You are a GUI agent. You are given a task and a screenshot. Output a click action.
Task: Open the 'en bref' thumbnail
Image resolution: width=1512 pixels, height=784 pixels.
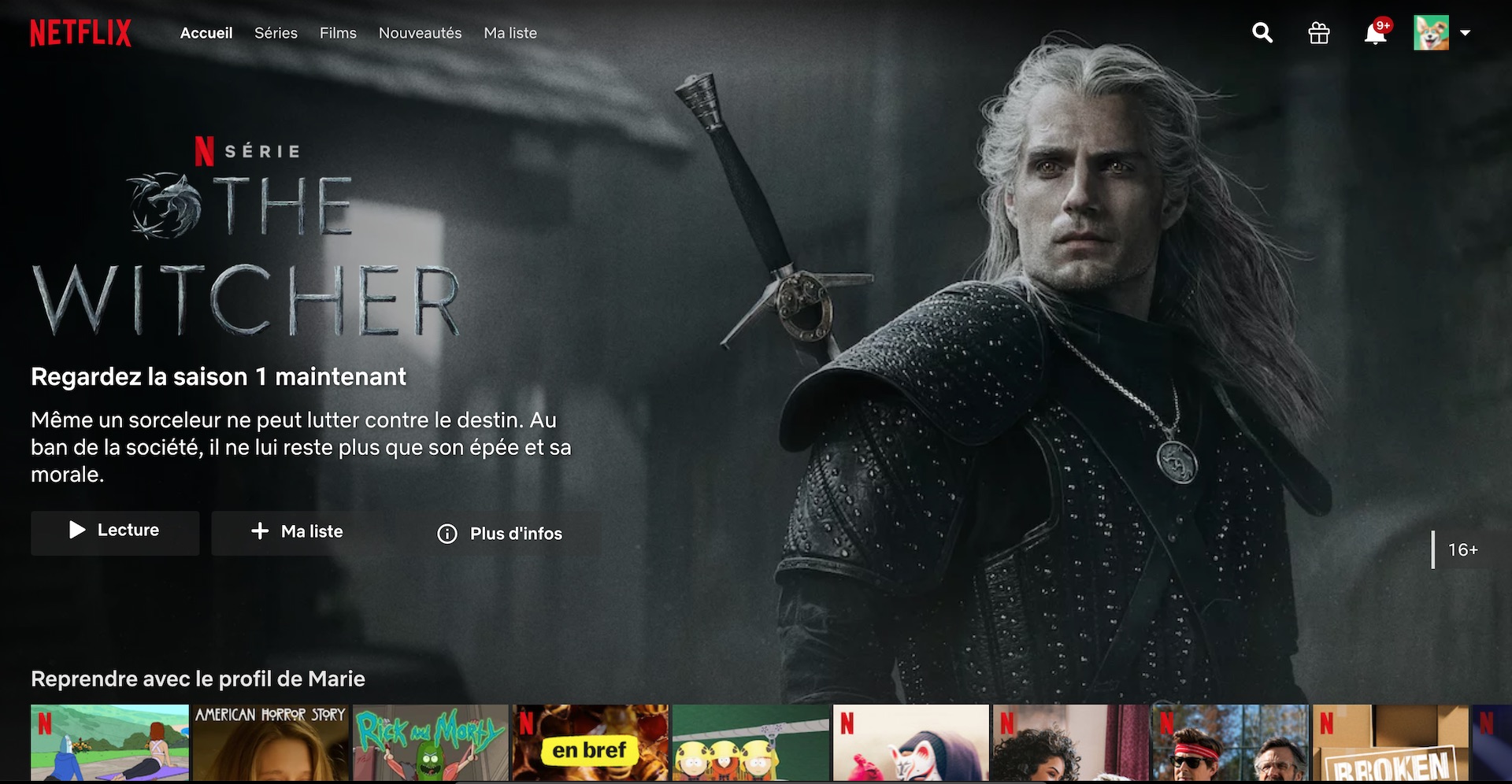591,743
